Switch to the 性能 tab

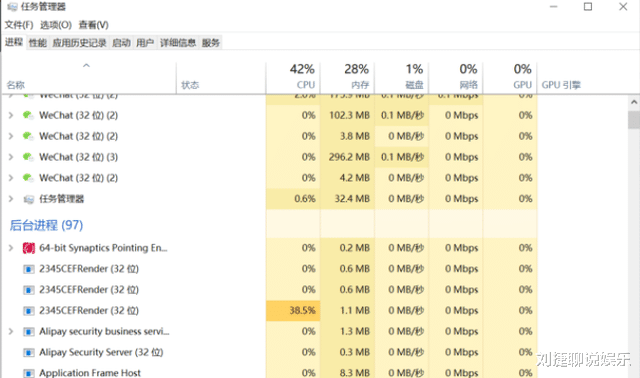point(38,43)
